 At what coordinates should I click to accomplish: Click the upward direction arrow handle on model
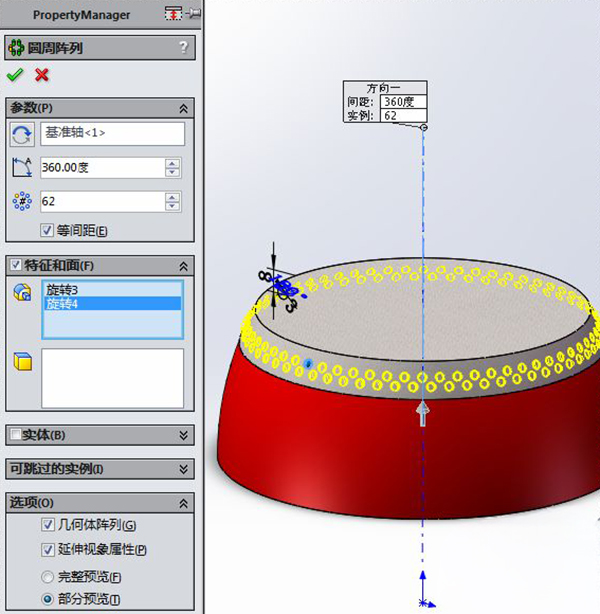423,414
